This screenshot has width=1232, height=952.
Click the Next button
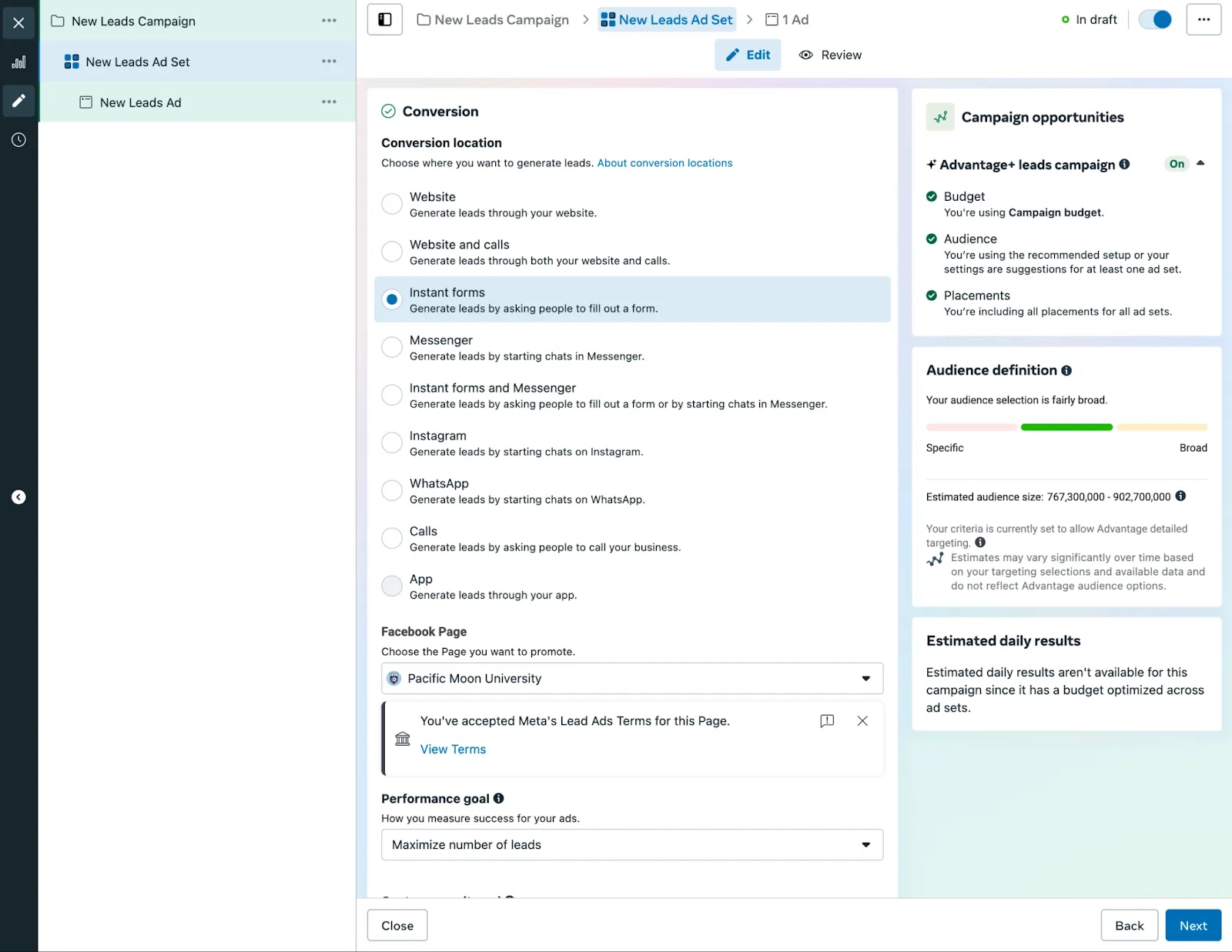pyautogui.click(x=1193, y=926)
